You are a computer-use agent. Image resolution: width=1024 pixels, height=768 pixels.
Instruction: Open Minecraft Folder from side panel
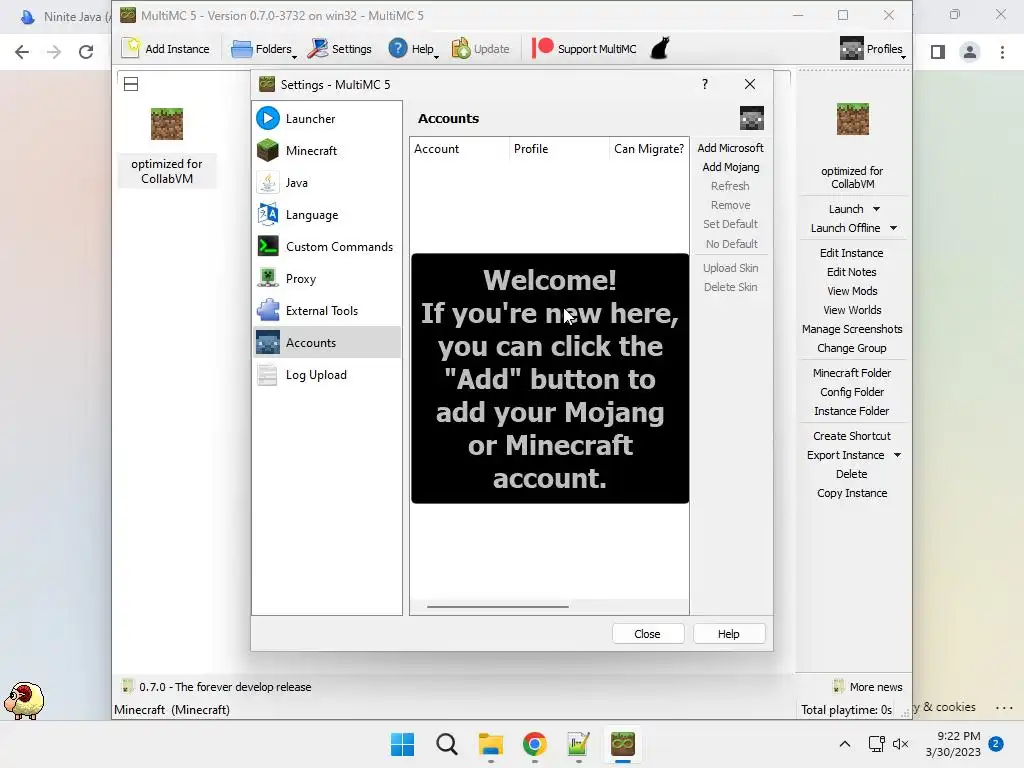852,373
